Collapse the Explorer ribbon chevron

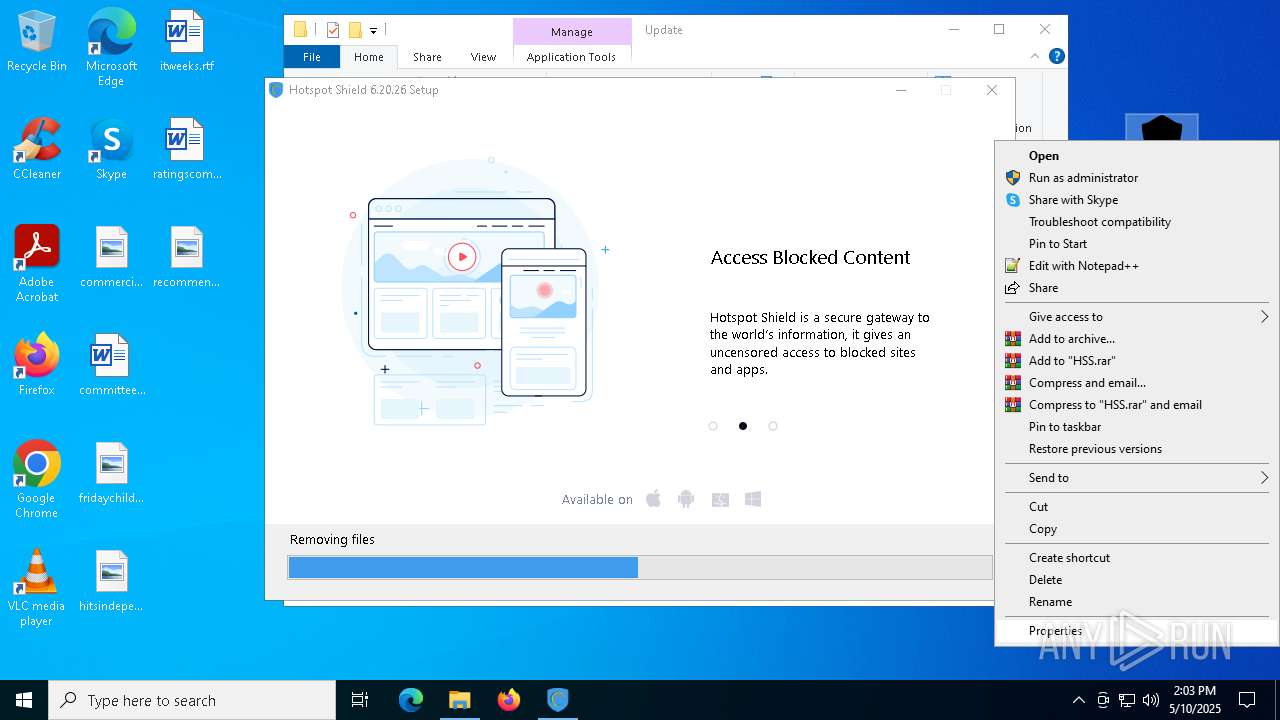point(1035,56)
